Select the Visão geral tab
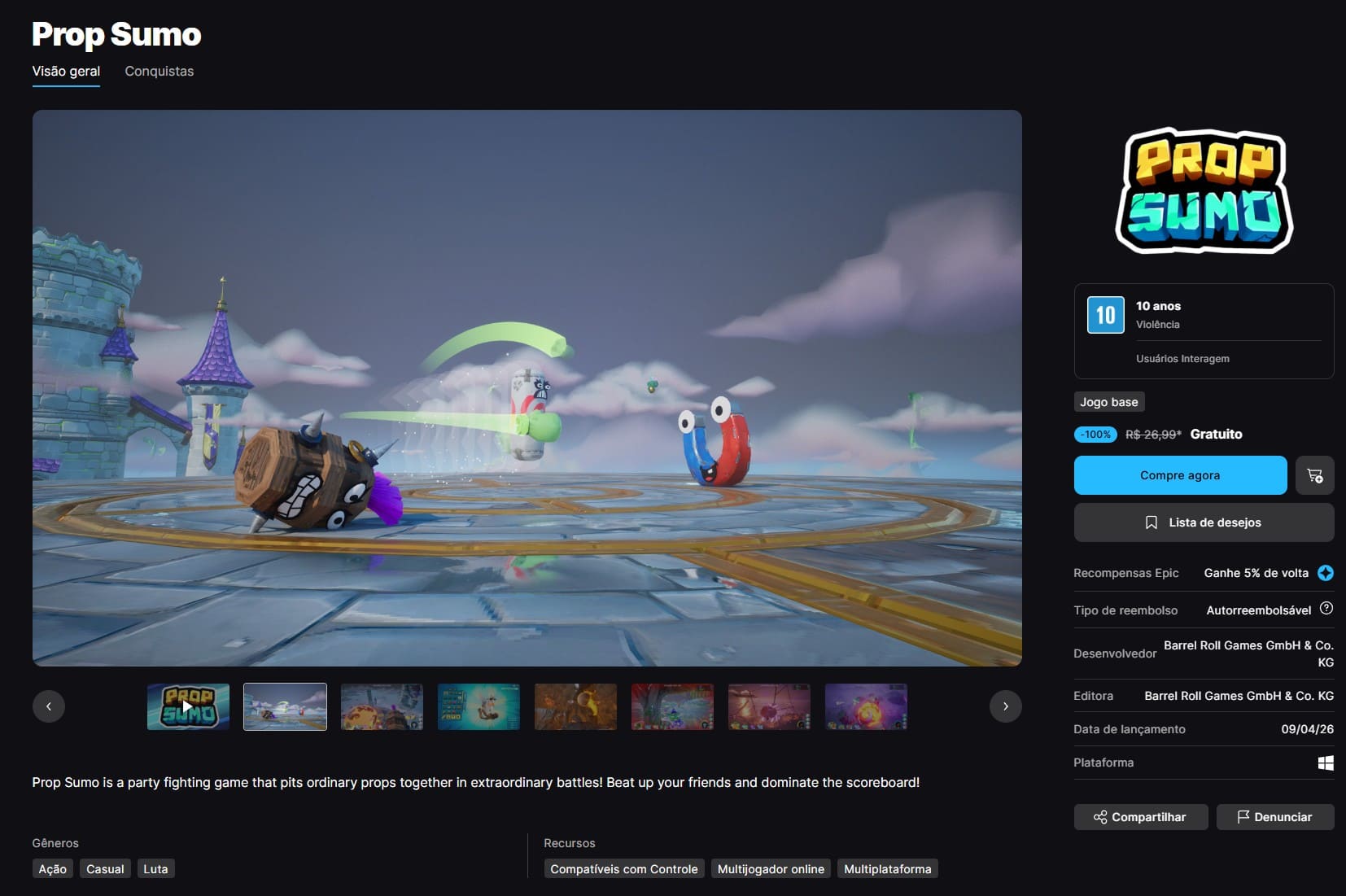The height and width of the screenshot is (896, 1346). click(66, 72)
